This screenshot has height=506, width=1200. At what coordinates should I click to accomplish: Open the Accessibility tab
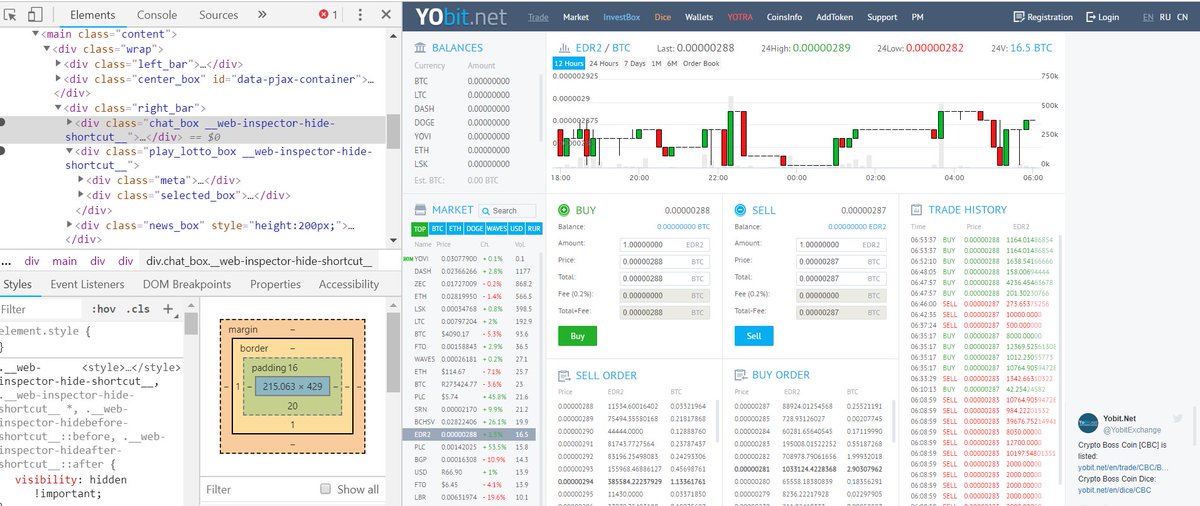pos(349,285)
